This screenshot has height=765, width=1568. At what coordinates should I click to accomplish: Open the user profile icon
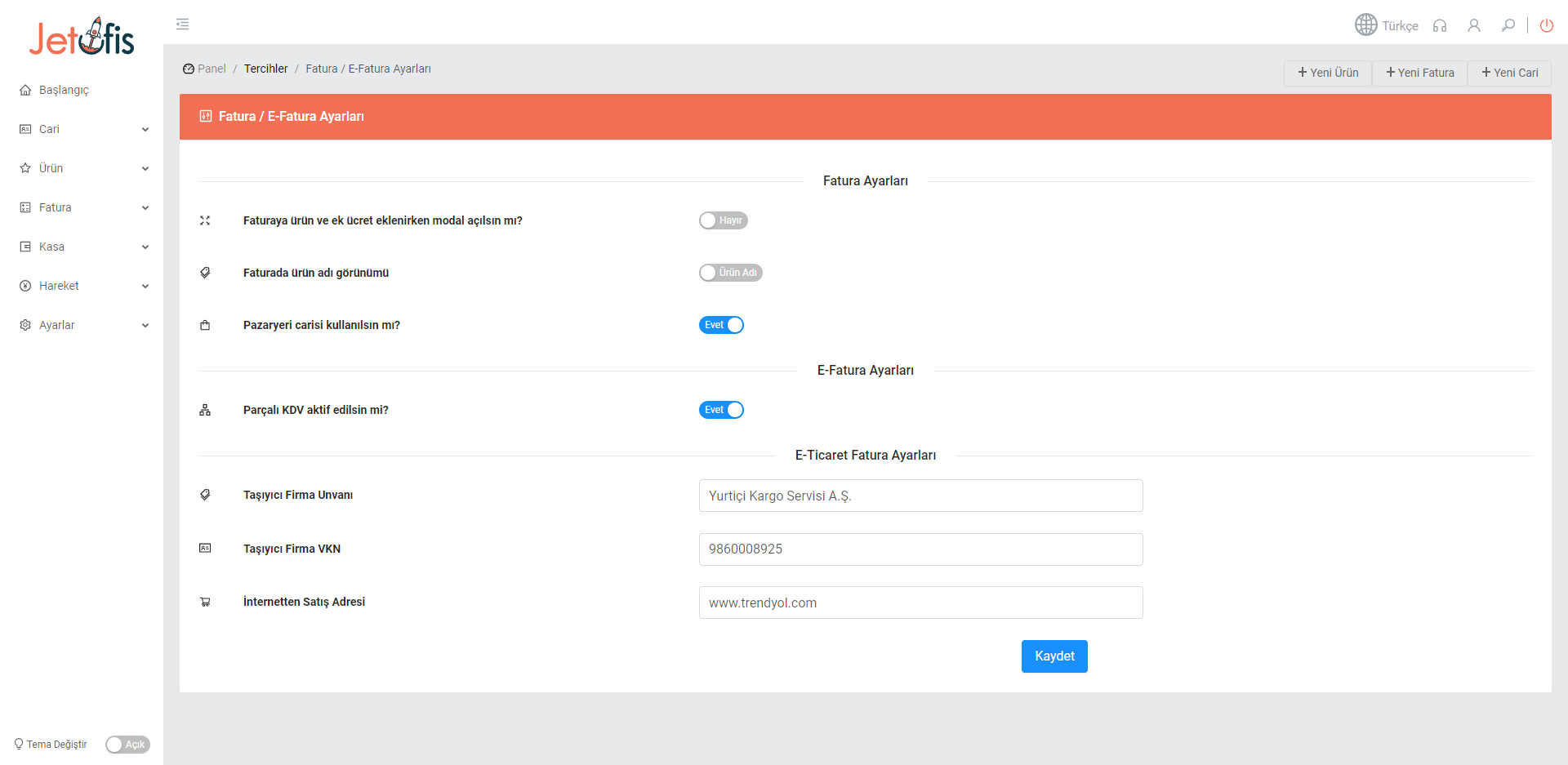click(1474, 25)
